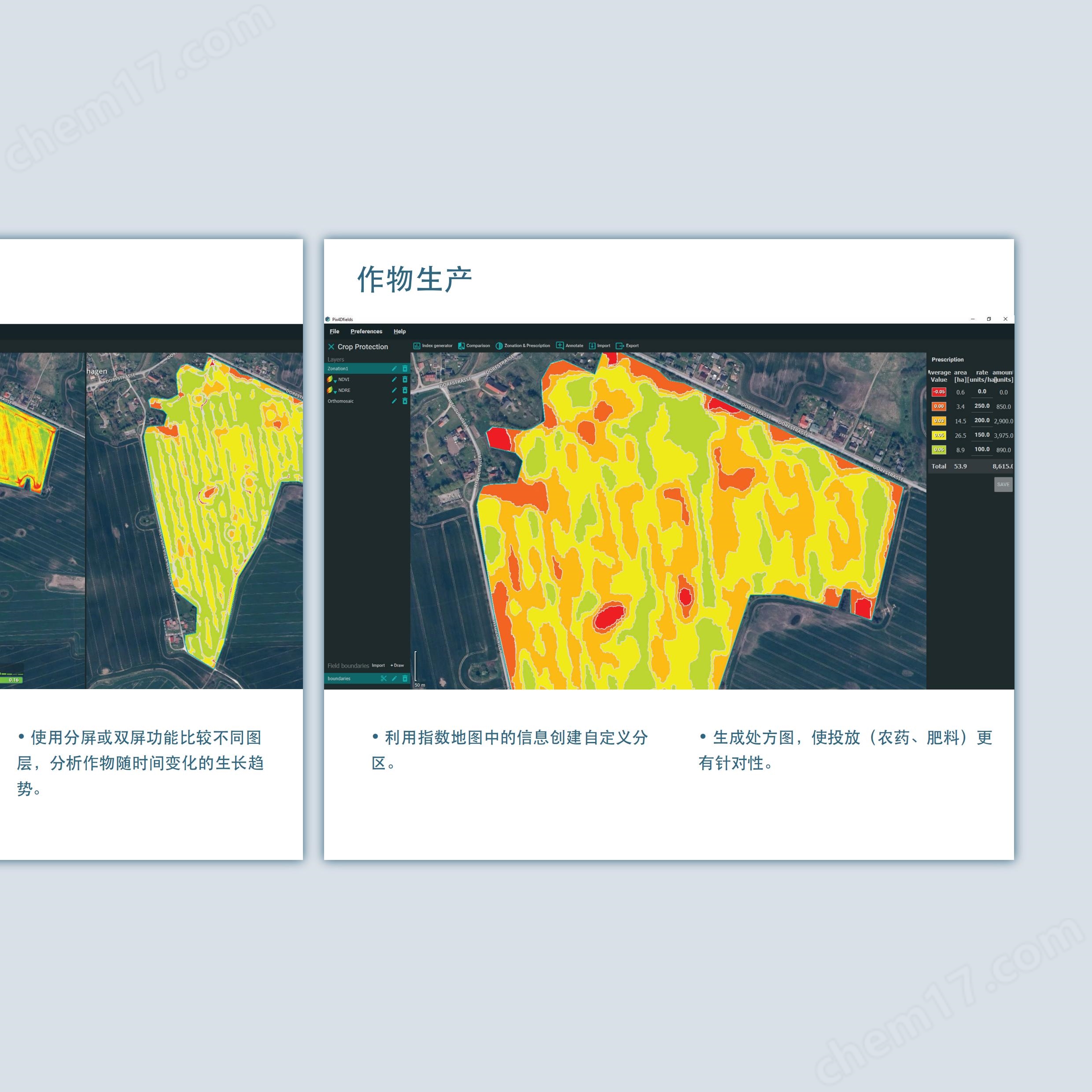Expand the NDRE layer dropdown arrow
The width and height of the screenshot is (1092, 1092).
pos(335,392)
